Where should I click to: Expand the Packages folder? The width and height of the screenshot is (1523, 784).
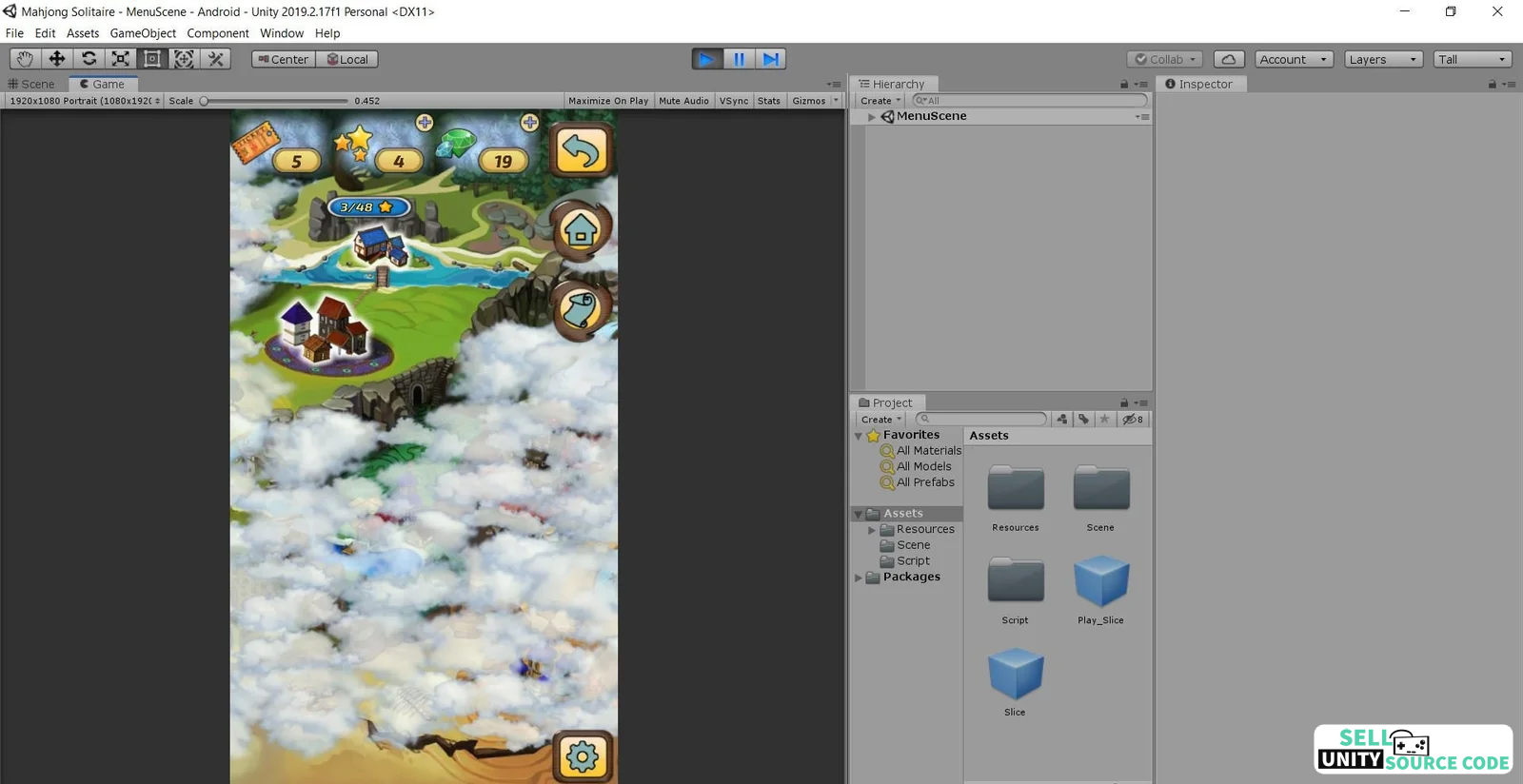pos(859,578)
